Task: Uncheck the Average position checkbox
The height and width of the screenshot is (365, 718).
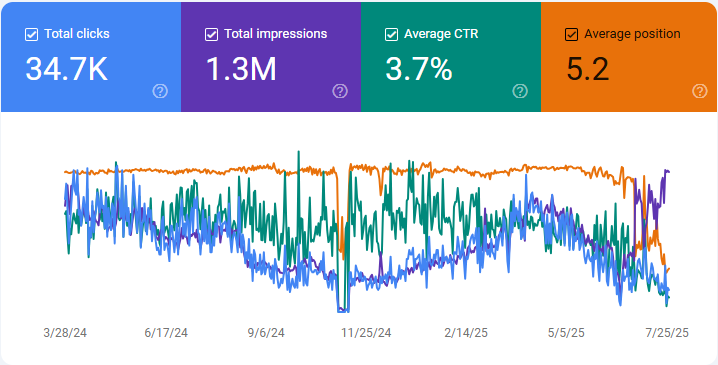Action: pyautogui.click(x=571, y=34)
